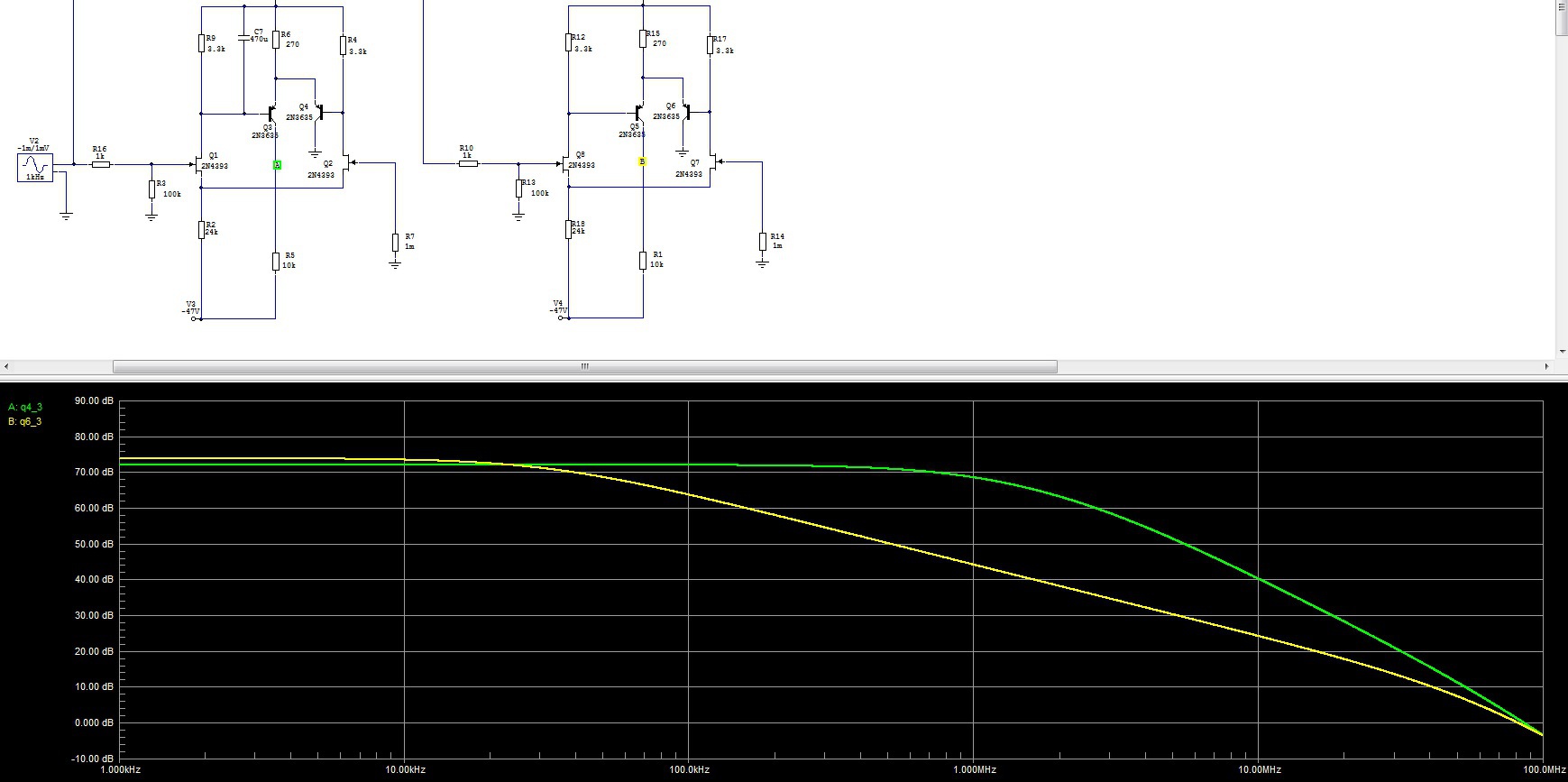The image size is (1568, 782).
Task: Select resistor R10 (1k) symbol
Action: [x=468, y=163]
